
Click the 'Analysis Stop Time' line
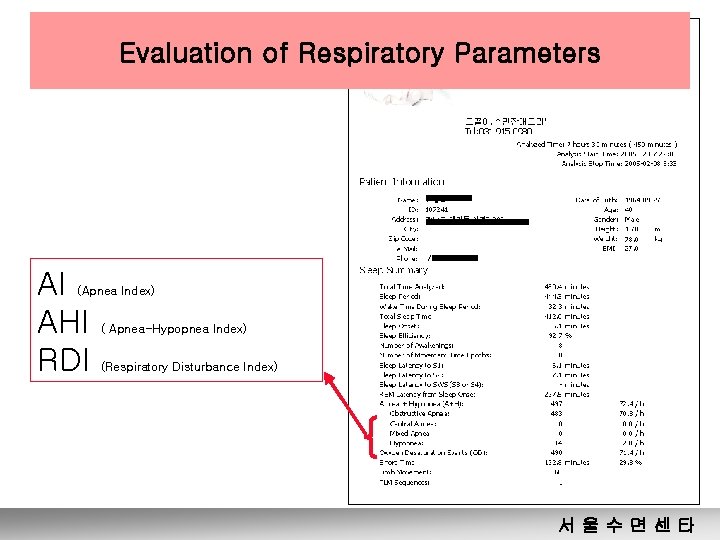[619, 163]
